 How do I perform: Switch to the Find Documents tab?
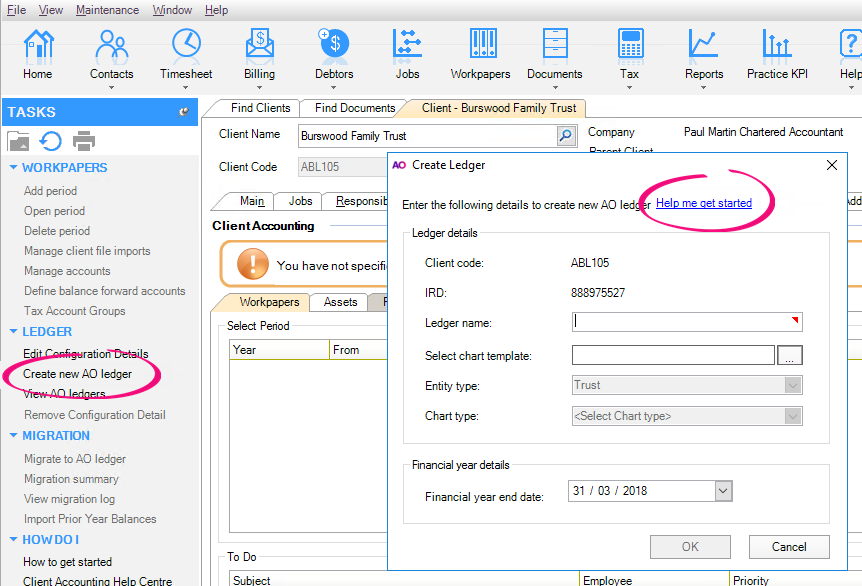click(354, 108)
